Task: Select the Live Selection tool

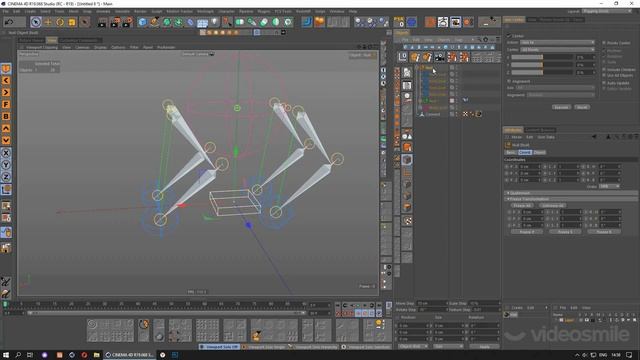Action: coord(36,22)
